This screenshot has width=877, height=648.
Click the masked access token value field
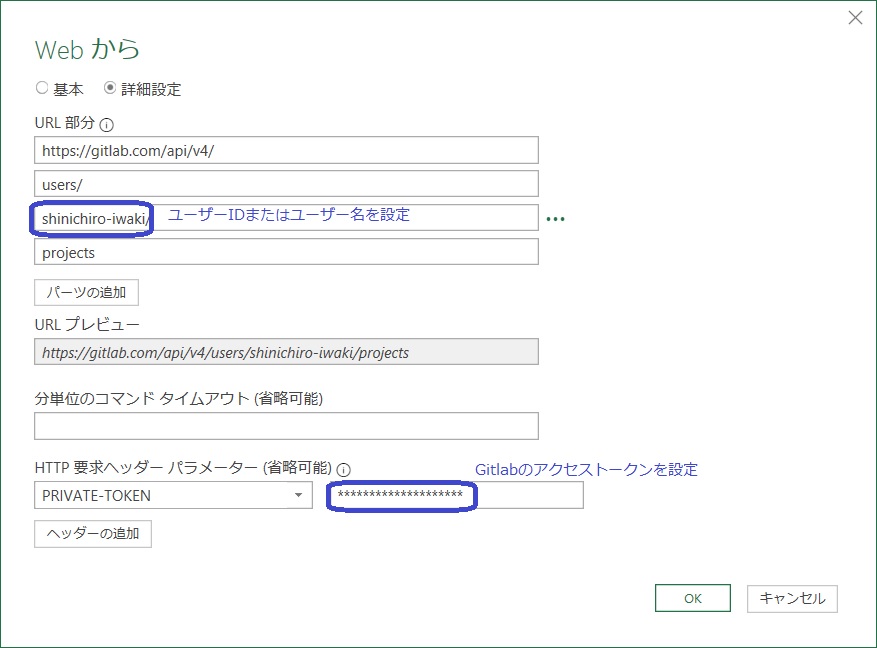(455, 496)
